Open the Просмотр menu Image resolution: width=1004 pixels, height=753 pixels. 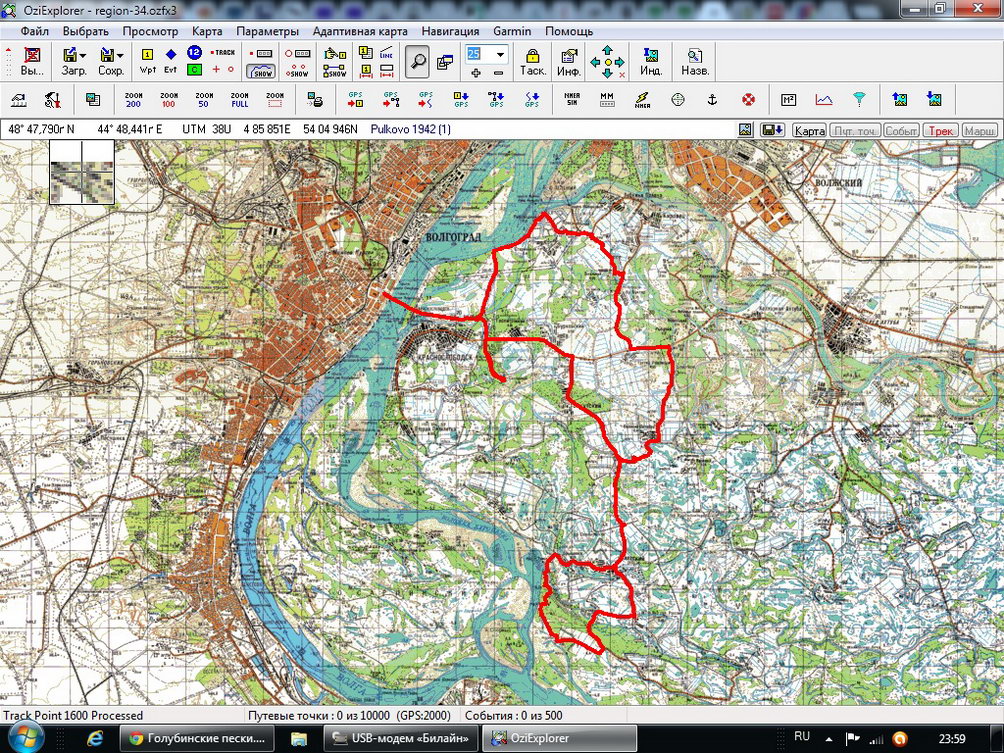coord(150,31)
